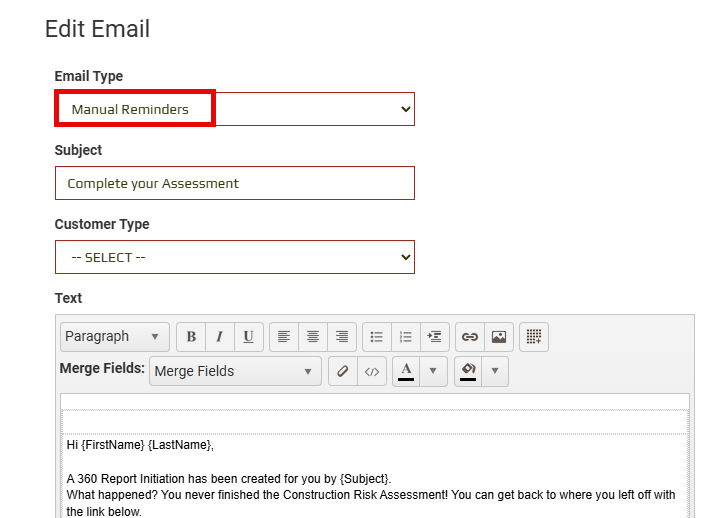Screen dimensions: 720x518
Task: Toggle bold formatting in the editor
Action: tap(191, 337)
